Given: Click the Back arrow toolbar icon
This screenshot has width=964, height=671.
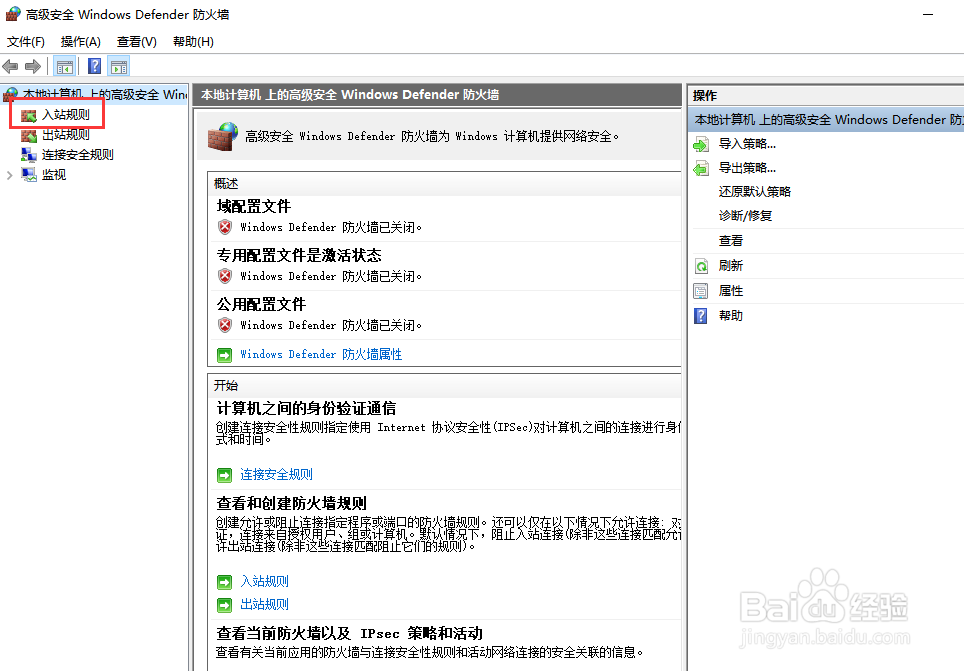Looking at the screenshot, I should coord(10,66).
